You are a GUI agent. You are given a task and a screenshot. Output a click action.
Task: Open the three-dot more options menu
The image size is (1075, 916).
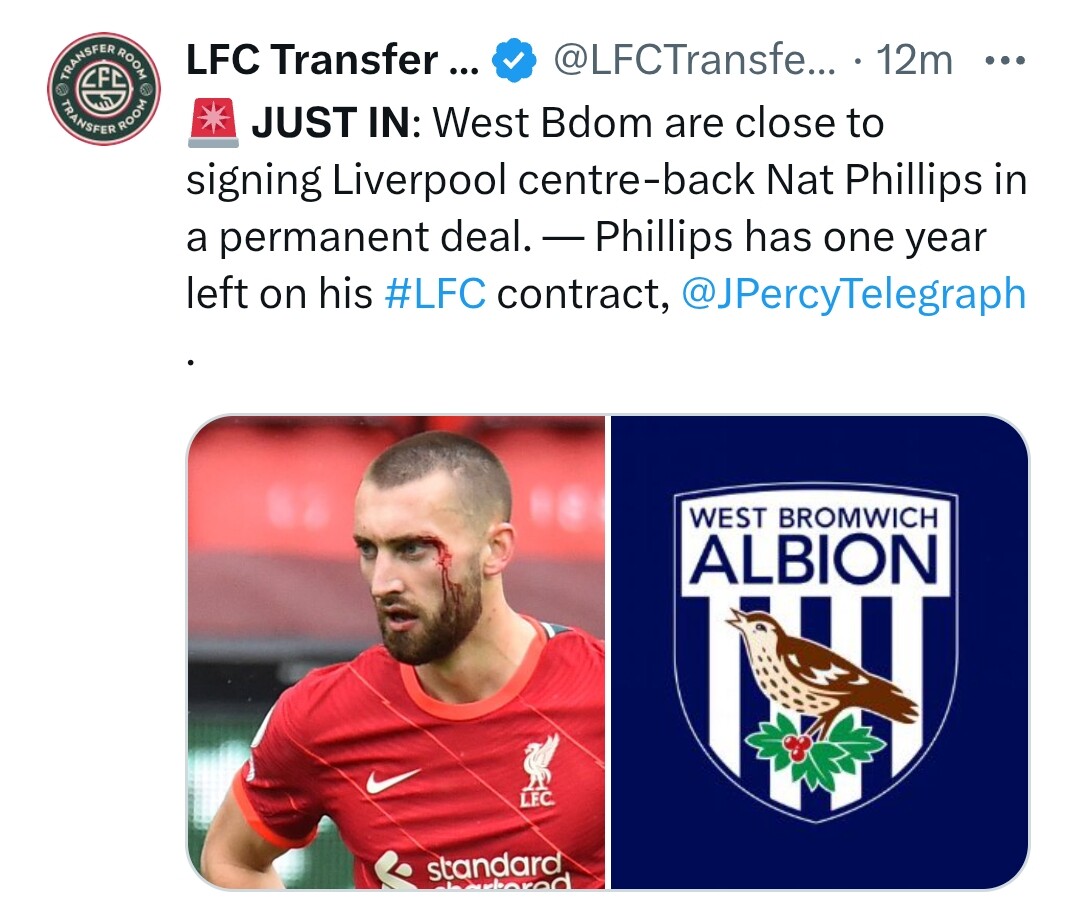(x=1004, y=61)
